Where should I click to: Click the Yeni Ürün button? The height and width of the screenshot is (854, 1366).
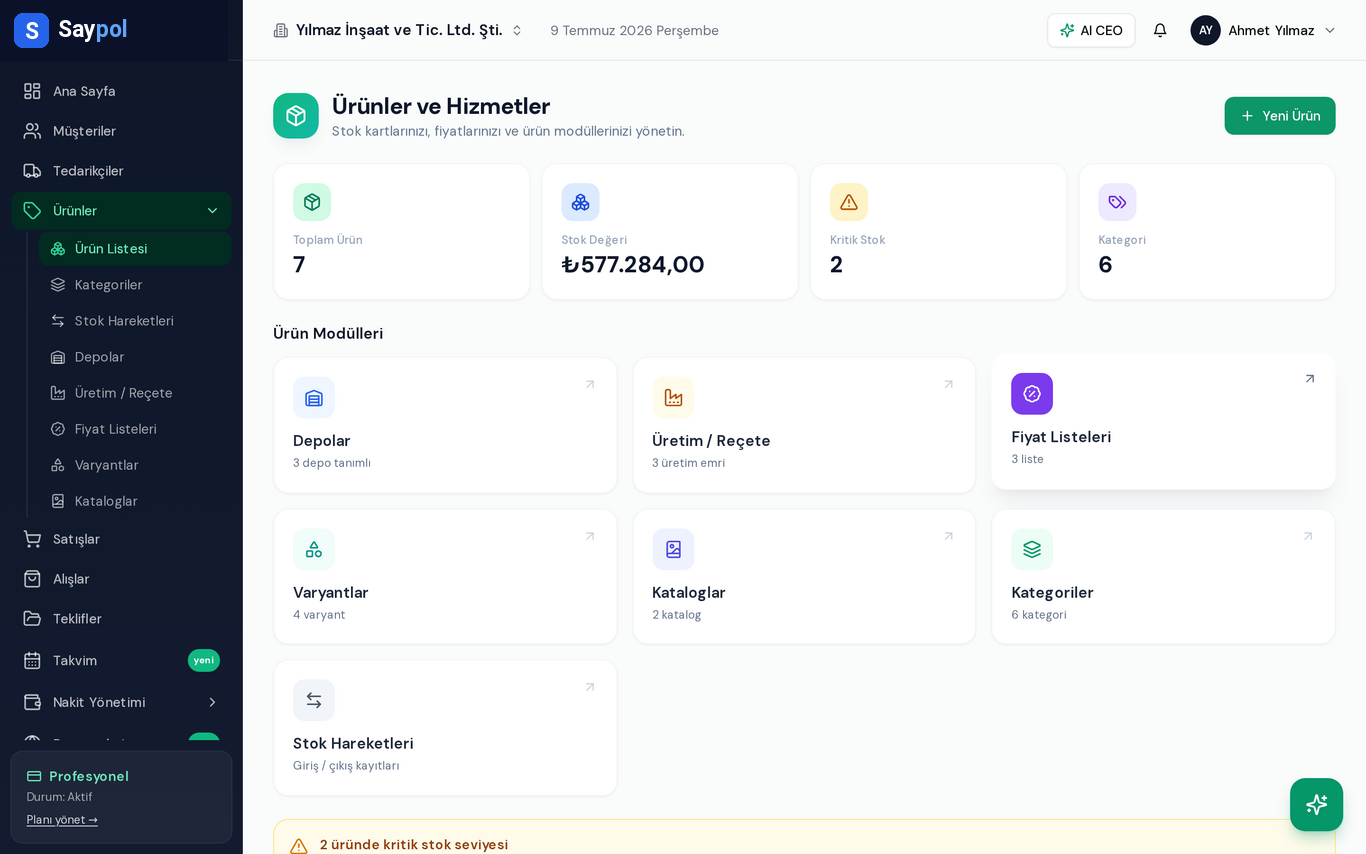pos(1280,116)
